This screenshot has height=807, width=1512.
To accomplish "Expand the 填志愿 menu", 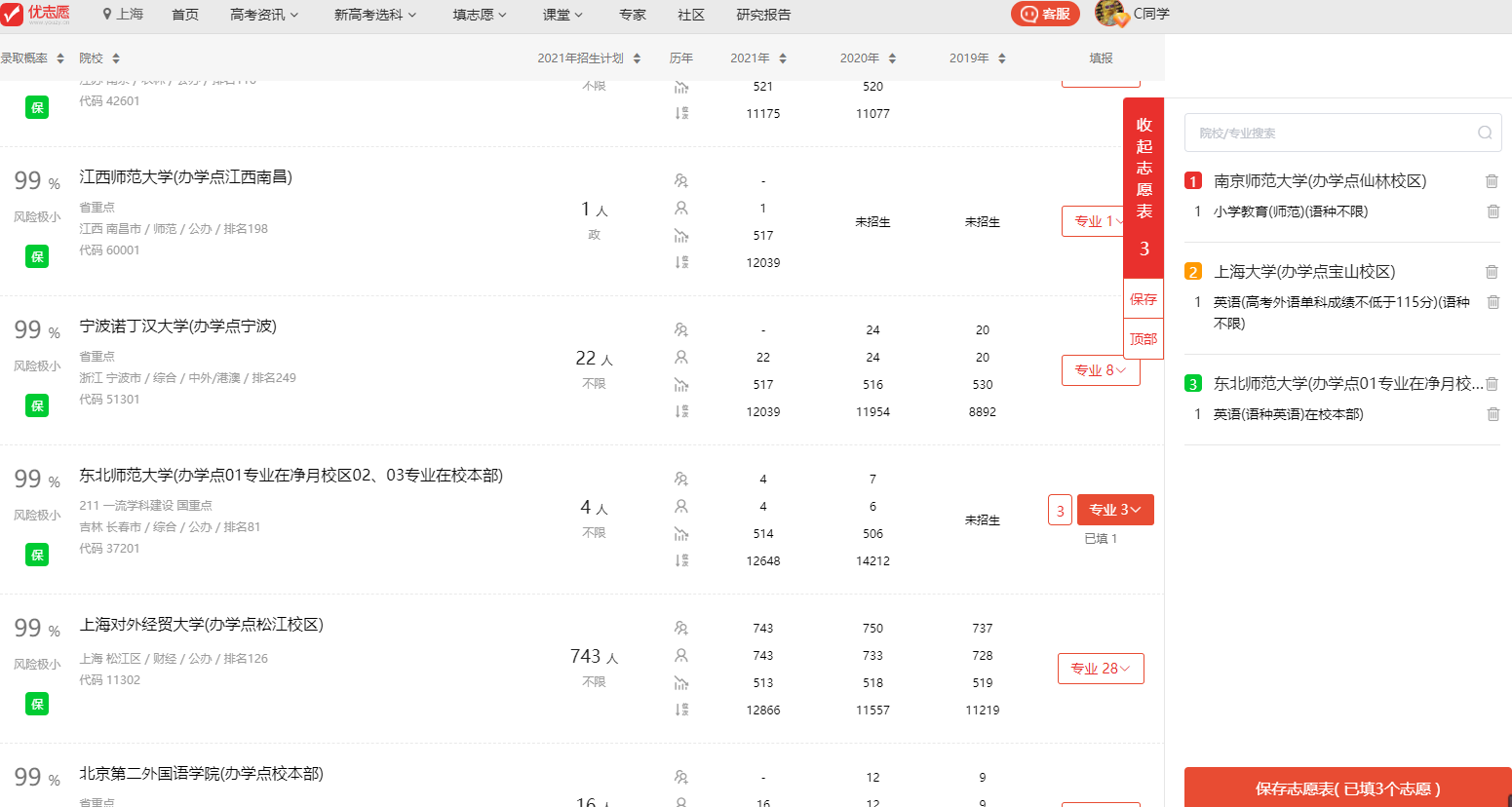I will coord(480,15).
